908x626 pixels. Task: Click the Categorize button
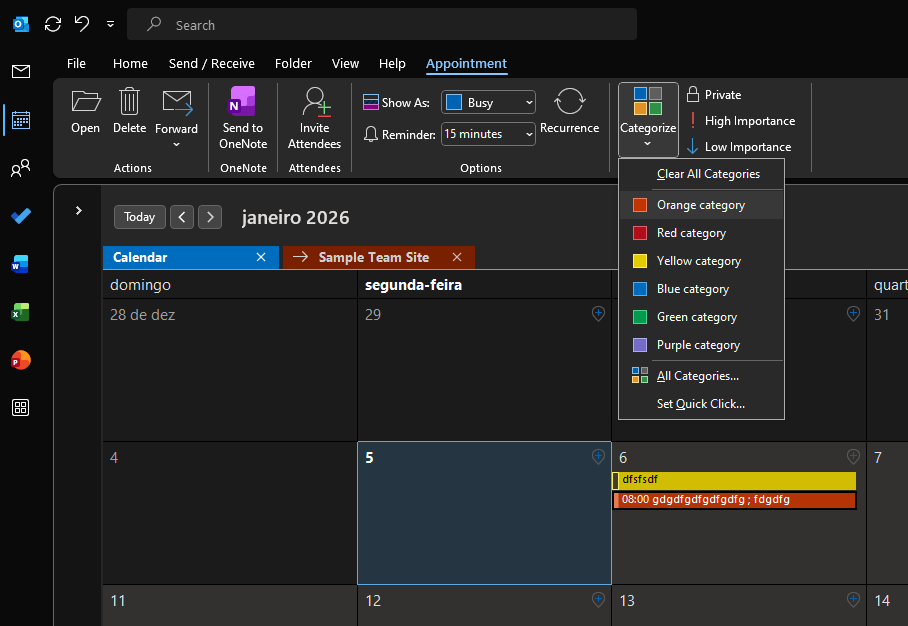point(648,119)
